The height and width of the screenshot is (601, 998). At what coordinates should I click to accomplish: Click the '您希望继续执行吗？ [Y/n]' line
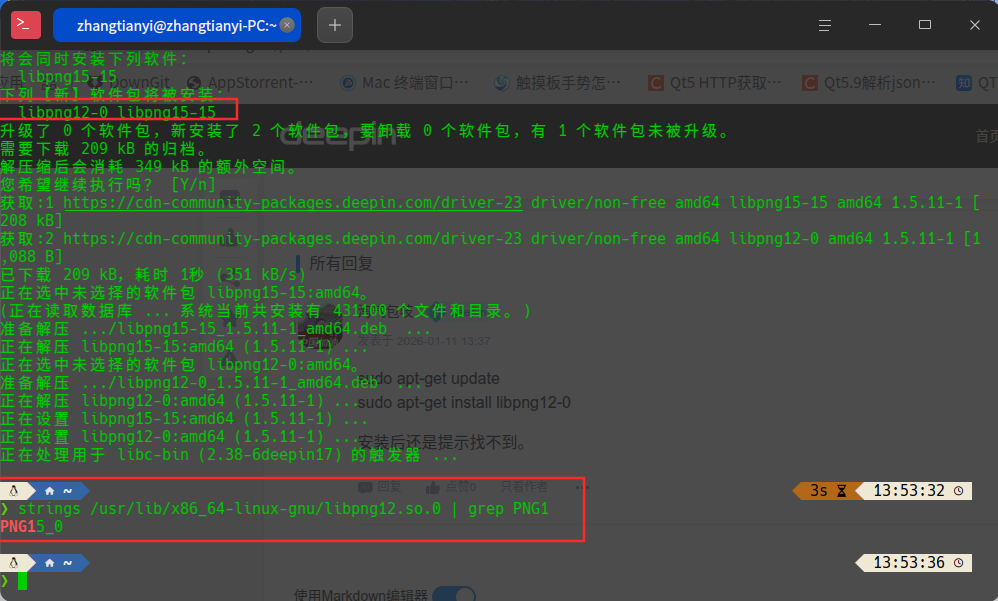108,185
